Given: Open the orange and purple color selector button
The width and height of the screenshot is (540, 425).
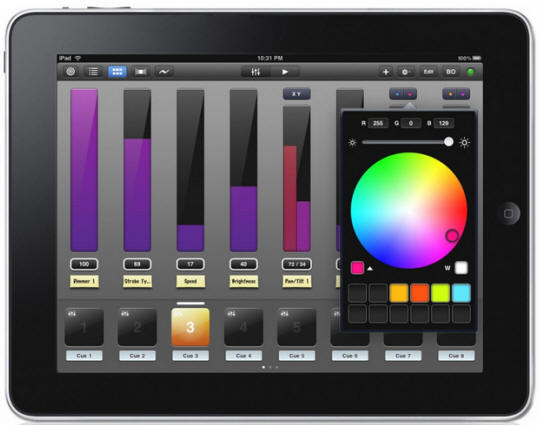Looking at the screenshot, I should (x=456, y=94).
